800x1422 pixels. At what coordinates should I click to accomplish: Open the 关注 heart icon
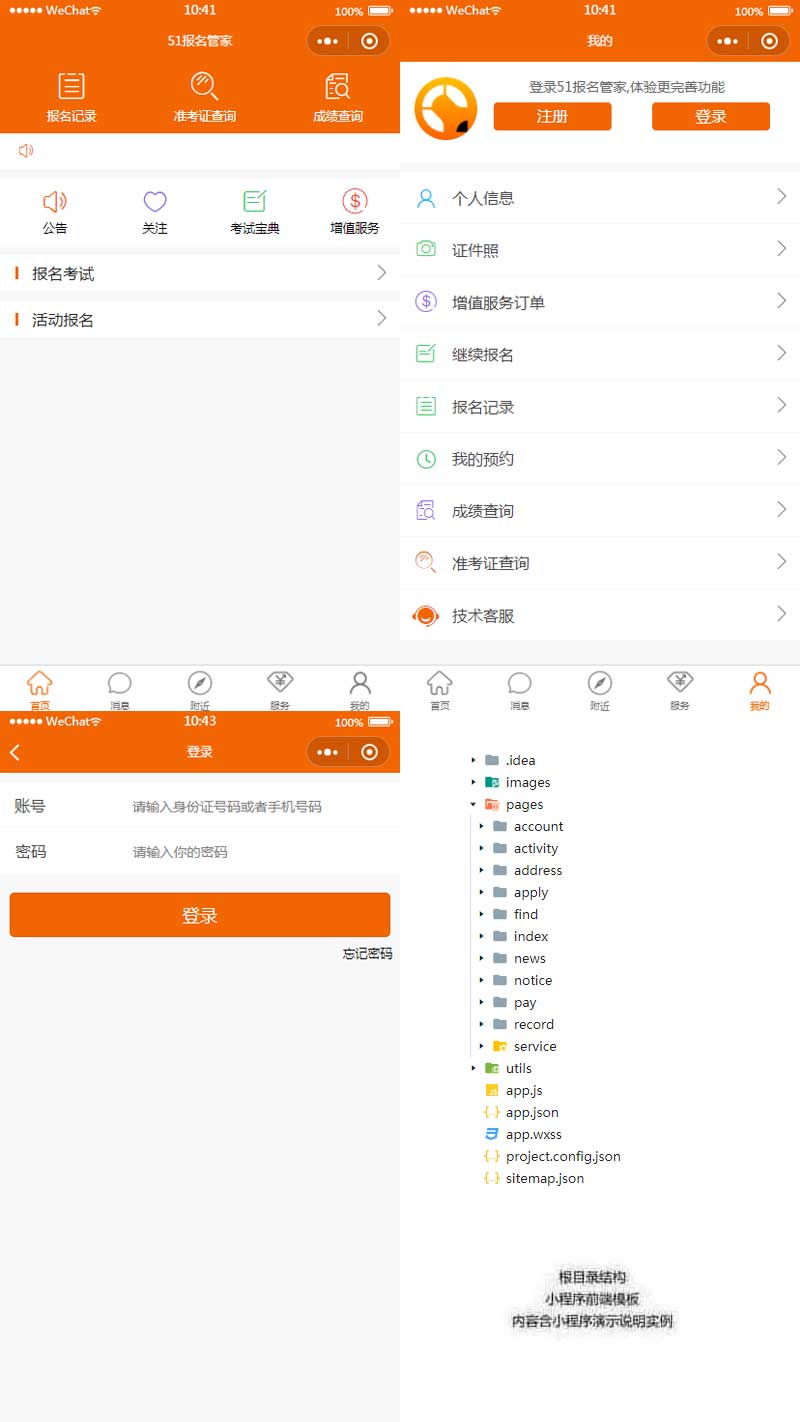[155, 202]
